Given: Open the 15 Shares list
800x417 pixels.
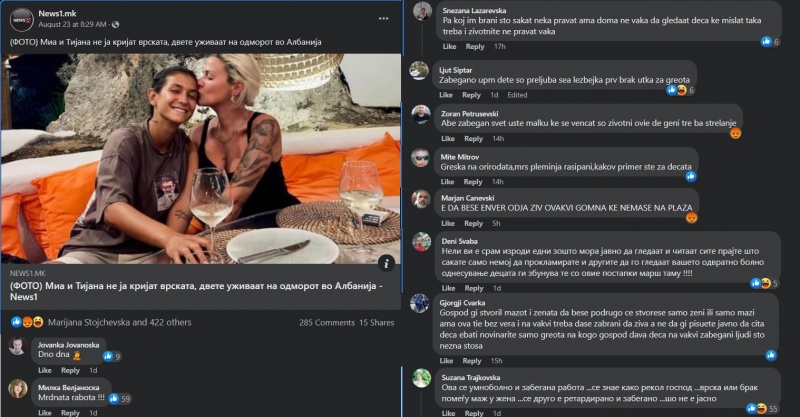Looking at the screenshot, I should pos(377,323).
